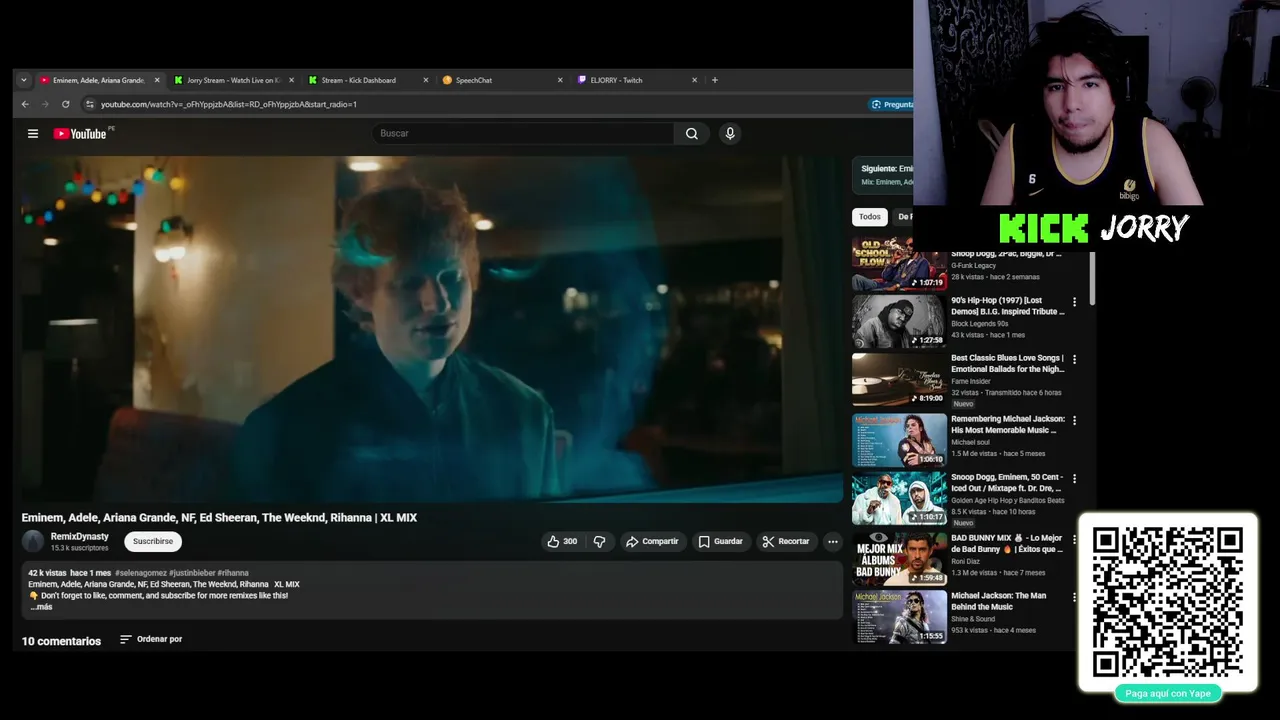Image resolution: width=1280 pixels, height=720 pixels.
Task: Go back with the browser back arrow
Action: pos(25,104)
